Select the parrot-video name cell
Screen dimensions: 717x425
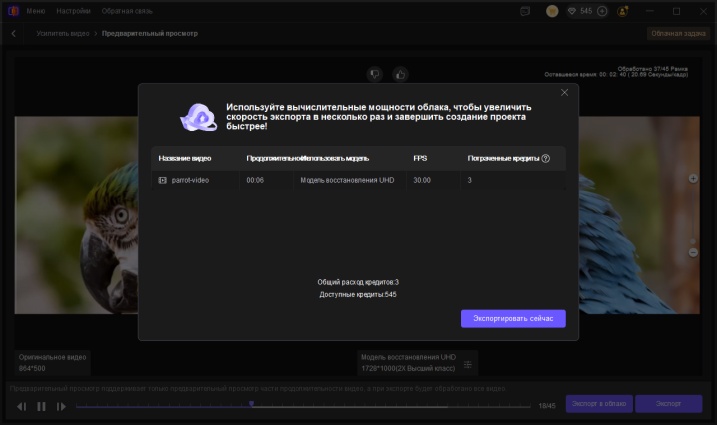point(195,180)
